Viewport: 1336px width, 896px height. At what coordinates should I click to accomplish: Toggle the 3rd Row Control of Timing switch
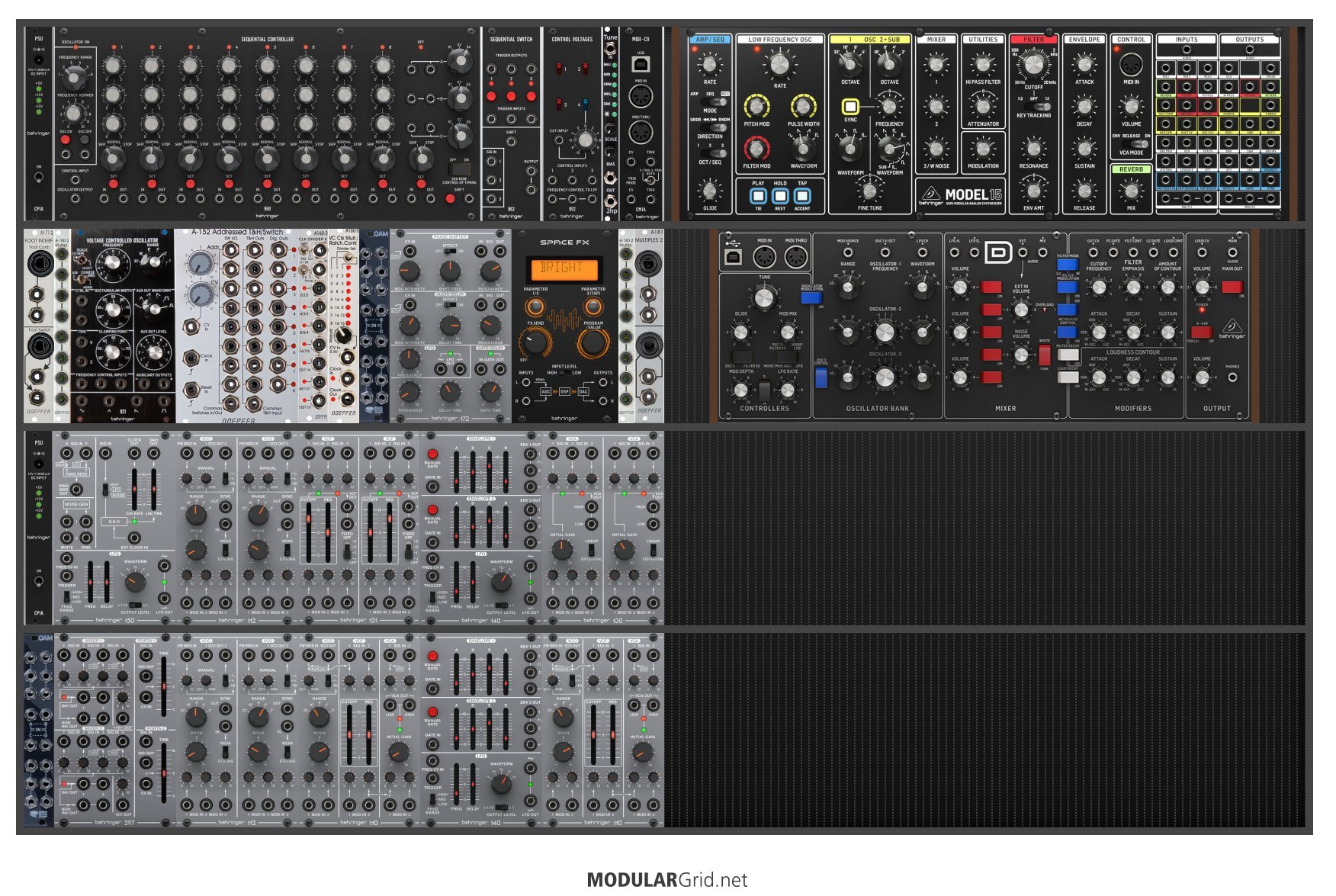(458, 169)
